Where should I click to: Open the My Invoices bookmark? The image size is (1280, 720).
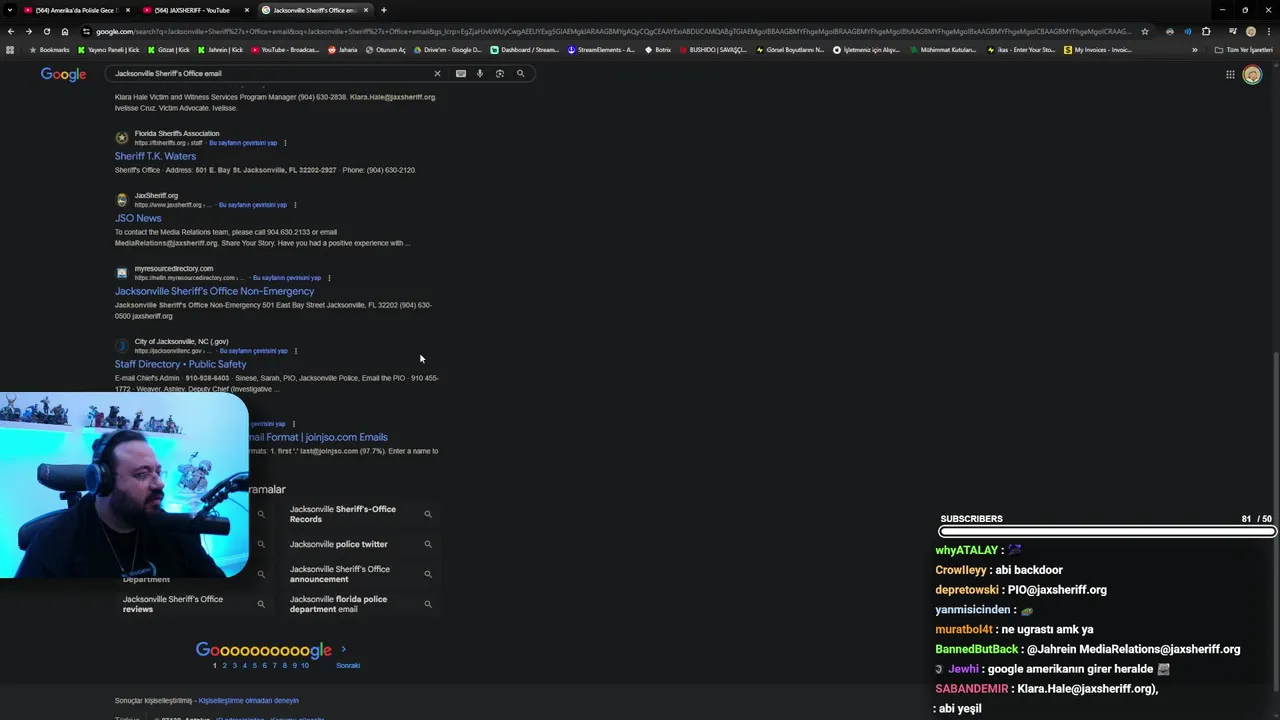pos(1098,49)
